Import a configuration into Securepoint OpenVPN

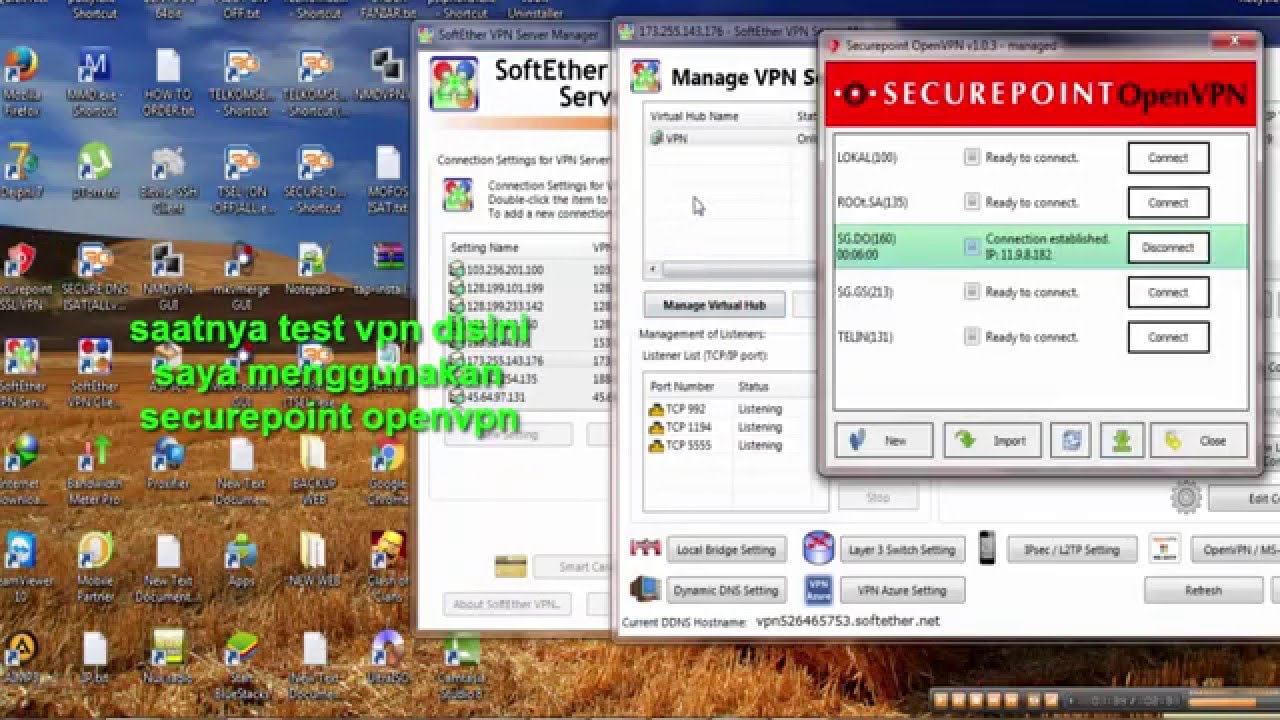pos(992,440)
